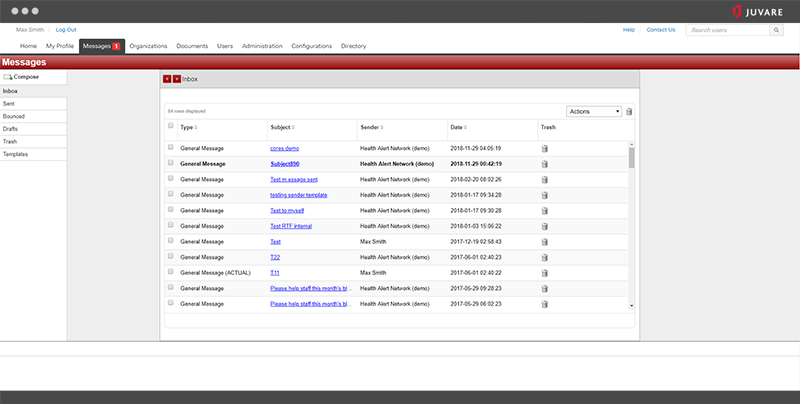Open the Test RTF internal link
Viewport: 800px width, 404px height.
point(291,226)
